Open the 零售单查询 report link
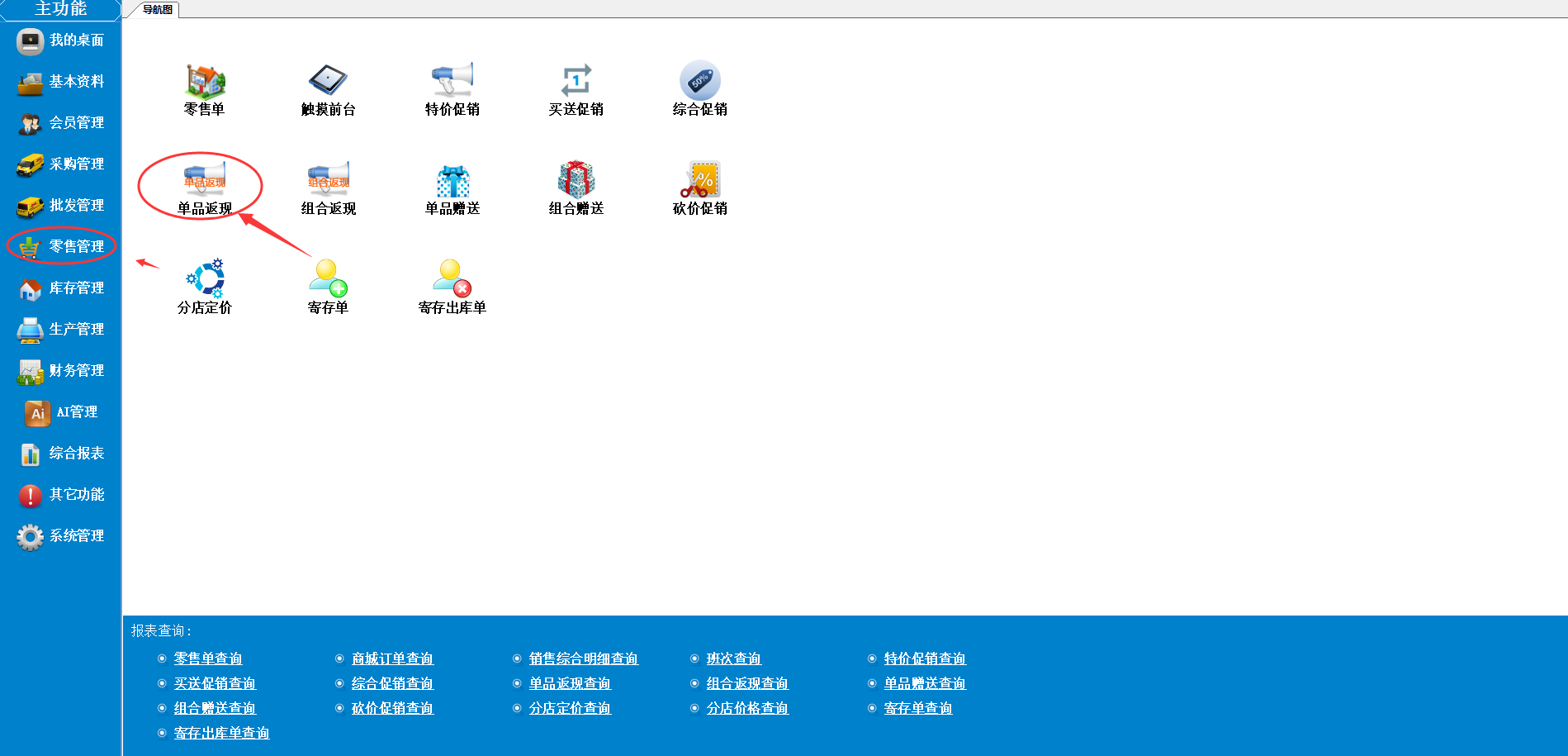Viewport: 1568px width, 756px height. [x=208, y=659]
